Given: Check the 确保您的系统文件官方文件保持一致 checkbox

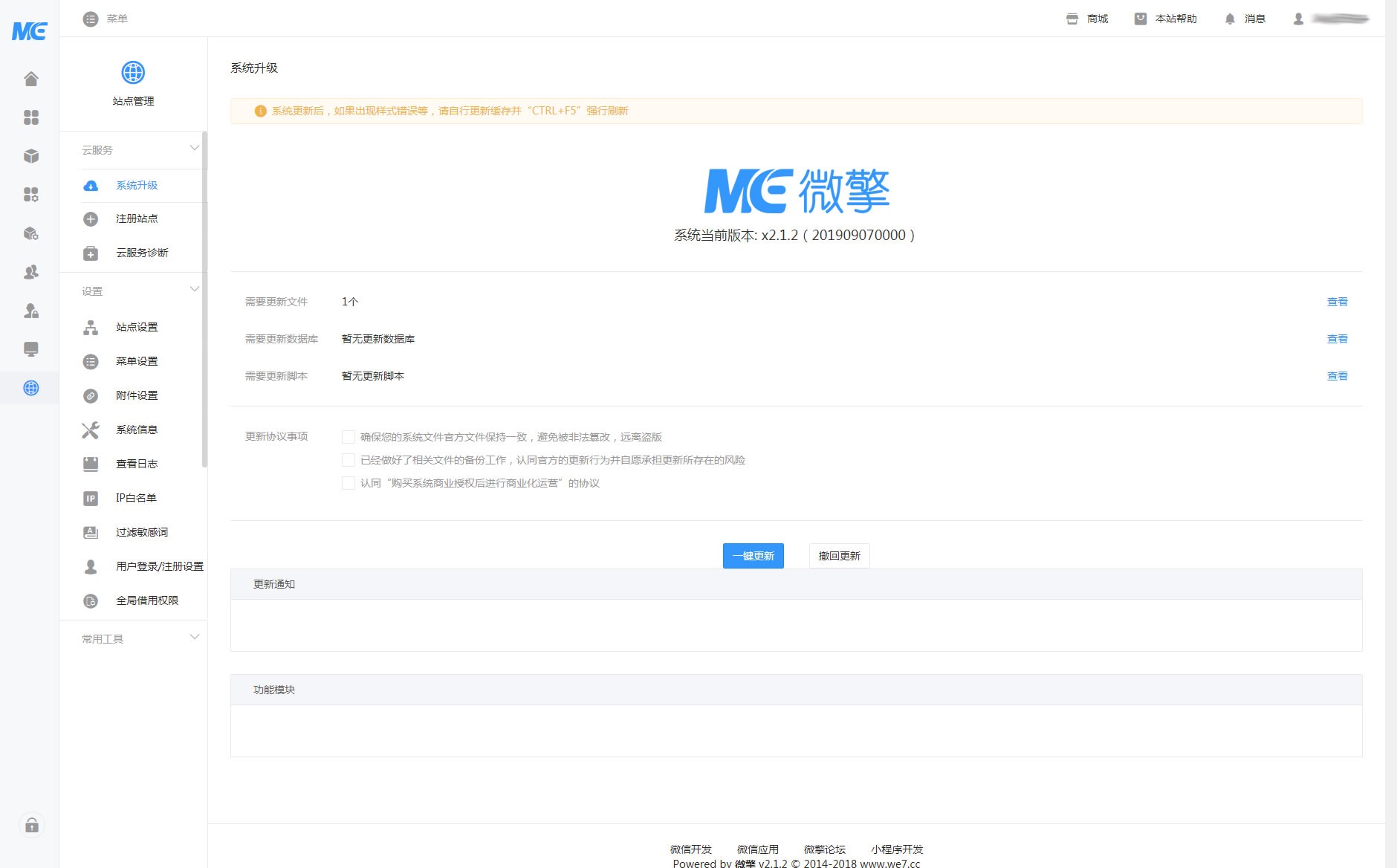Looking at the screenshot, I should coord(348,437).
